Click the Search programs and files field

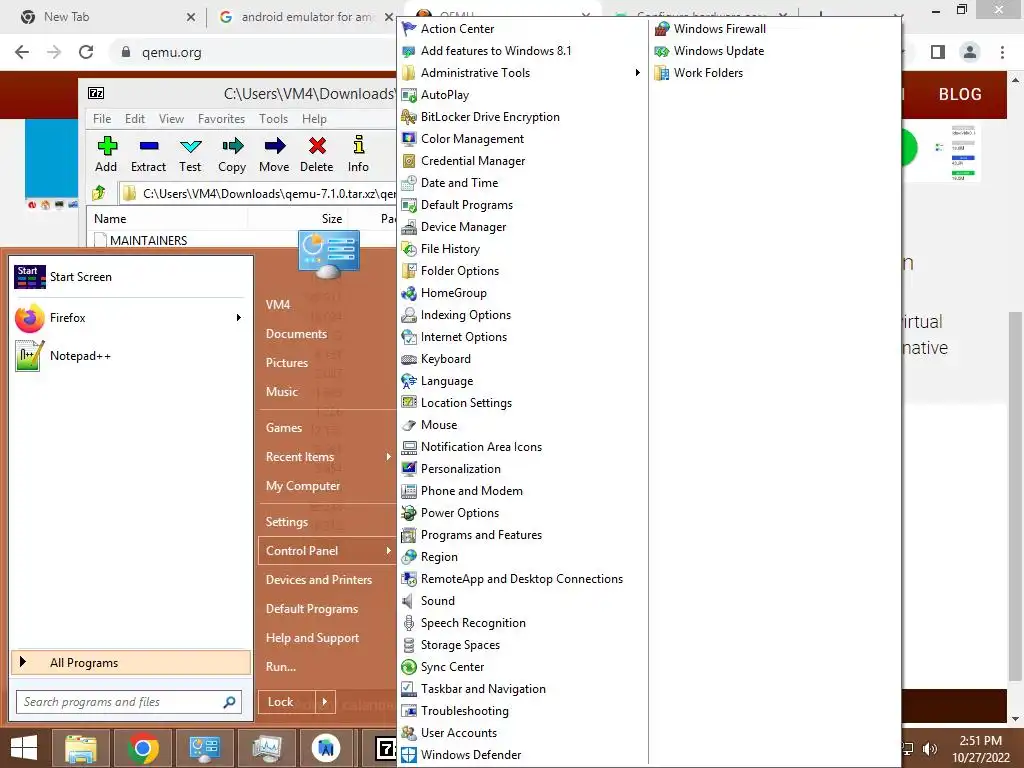129,702
